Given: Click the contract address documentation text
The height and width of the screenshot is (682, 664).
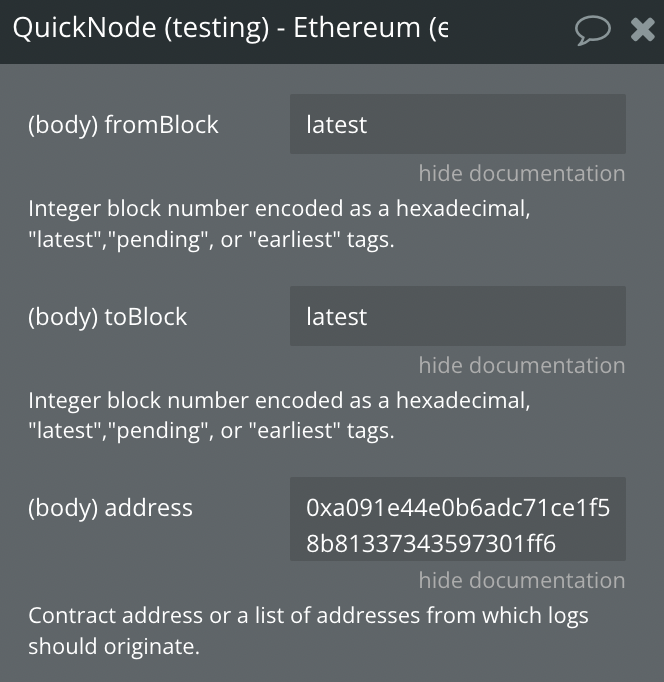Looking at the screenshot, I should pyautogui.click(x=308, y=631).
